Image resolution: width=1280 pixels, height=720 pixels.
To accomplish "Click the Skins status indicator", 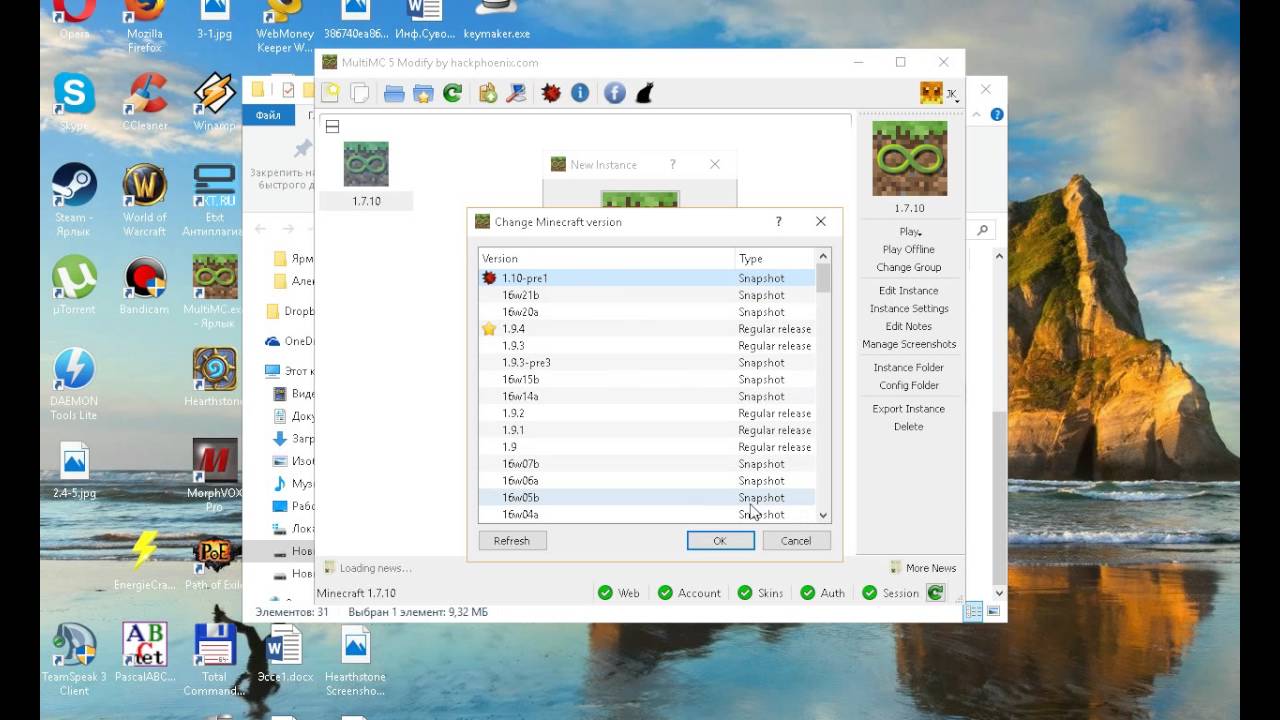I will pos(761,593).
